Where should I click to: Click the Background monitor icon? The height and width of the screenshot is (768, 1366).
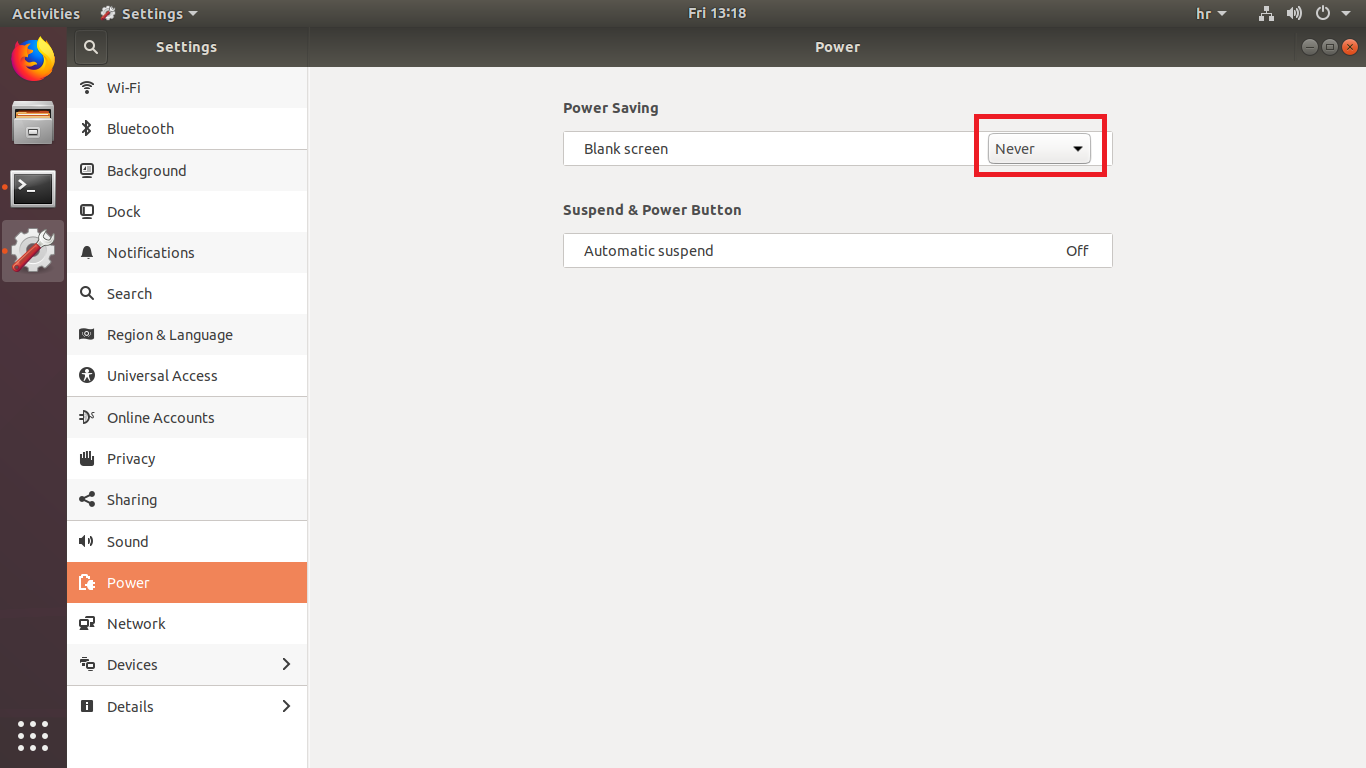(87, 171)
